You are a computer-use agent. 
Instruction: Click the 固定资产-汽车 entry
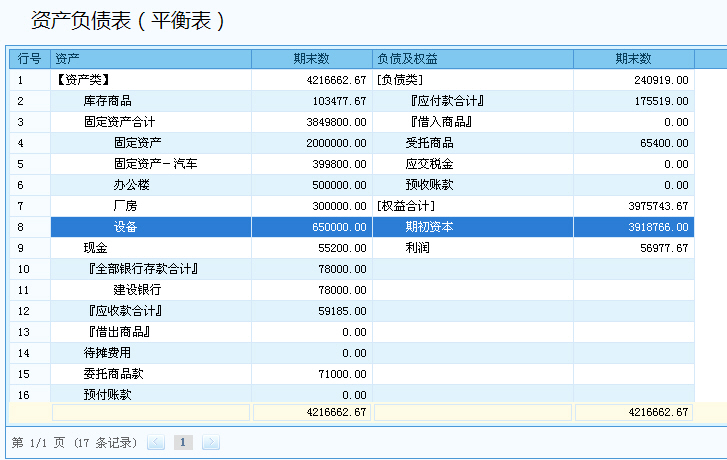(x=155, y=164)
